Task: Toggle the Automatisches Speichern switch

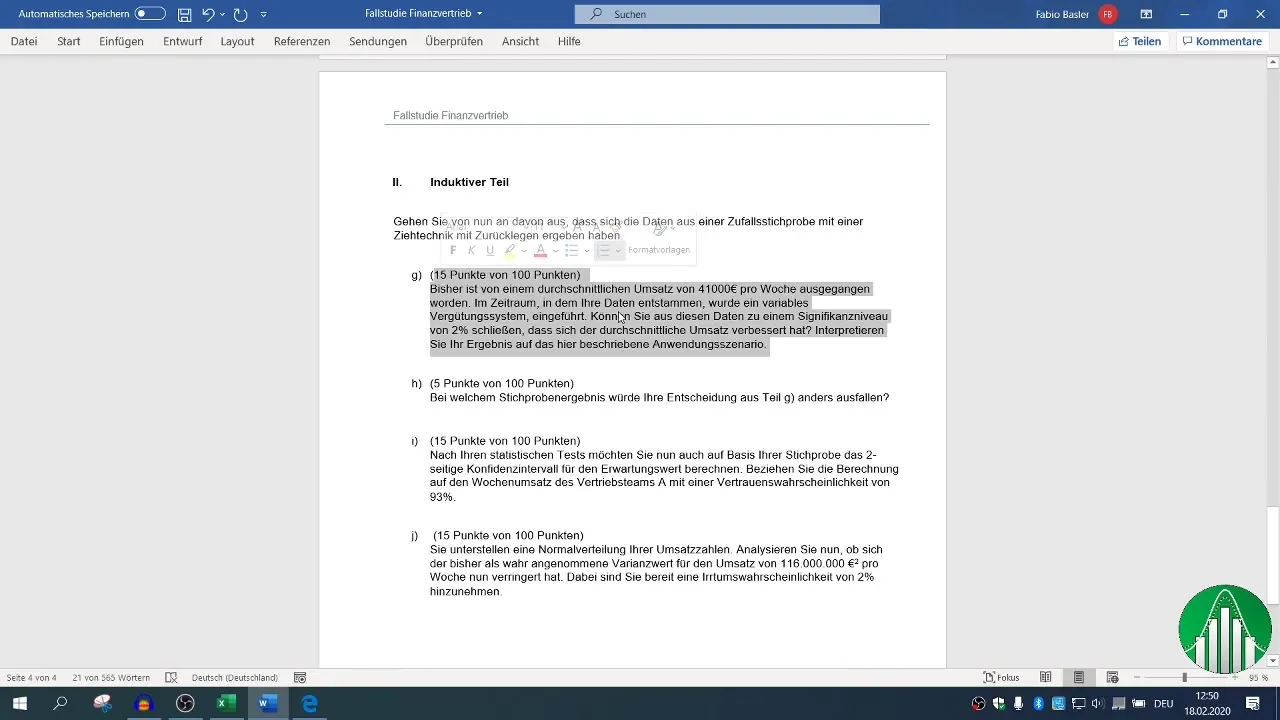Action: (150, 14)
